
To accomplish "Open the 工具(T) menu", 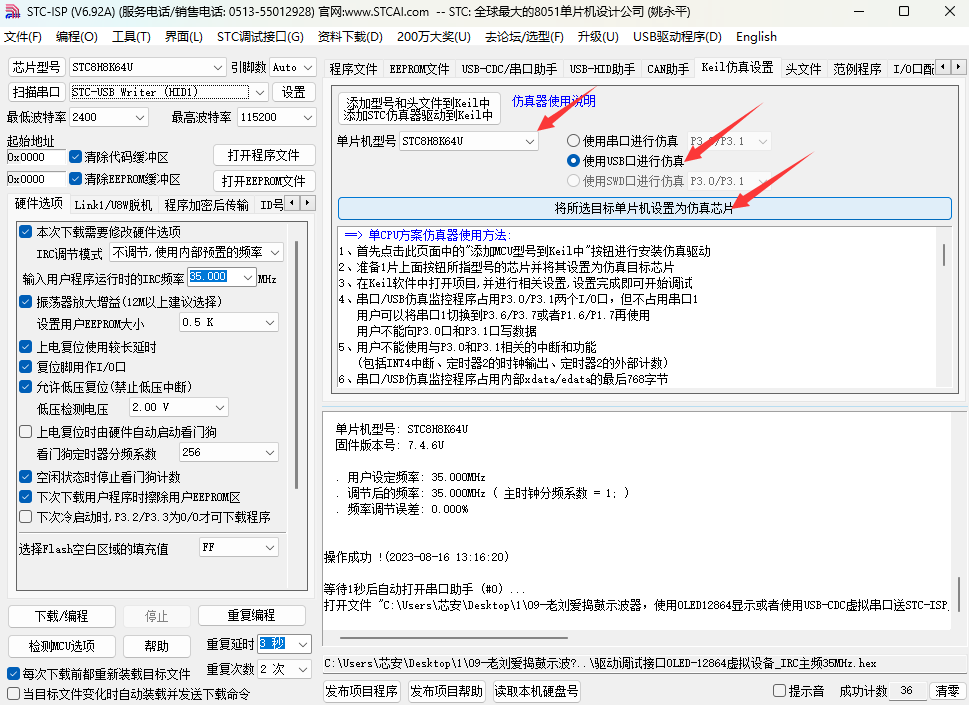I will pyautogui.click(x=131, y=36).
